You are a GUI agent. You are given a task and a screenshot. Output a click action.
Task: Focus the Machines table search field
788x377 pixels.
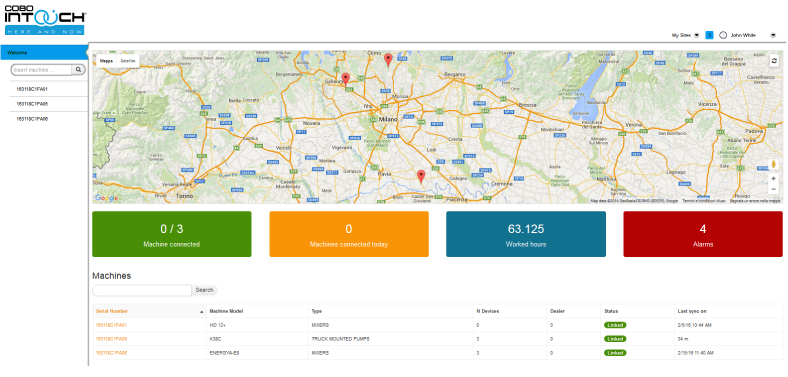[142, 290]
